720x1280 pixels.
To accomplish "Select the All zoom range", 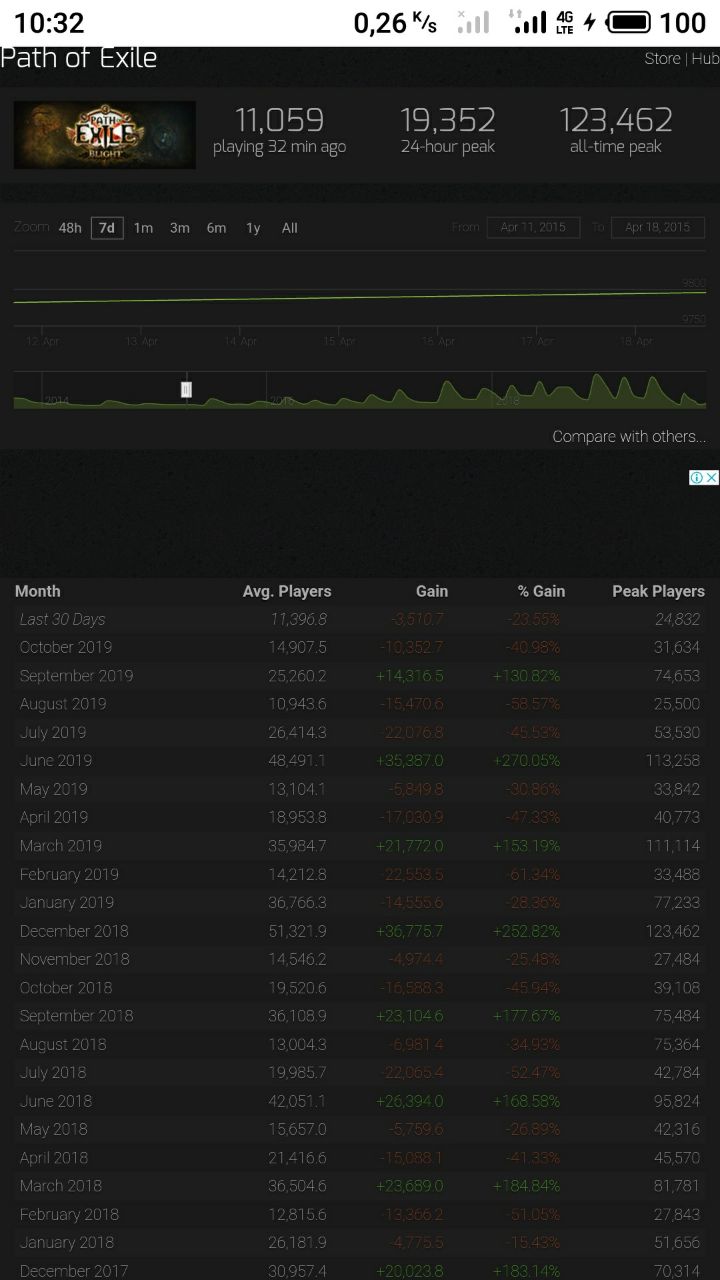I will pos(290,228).
